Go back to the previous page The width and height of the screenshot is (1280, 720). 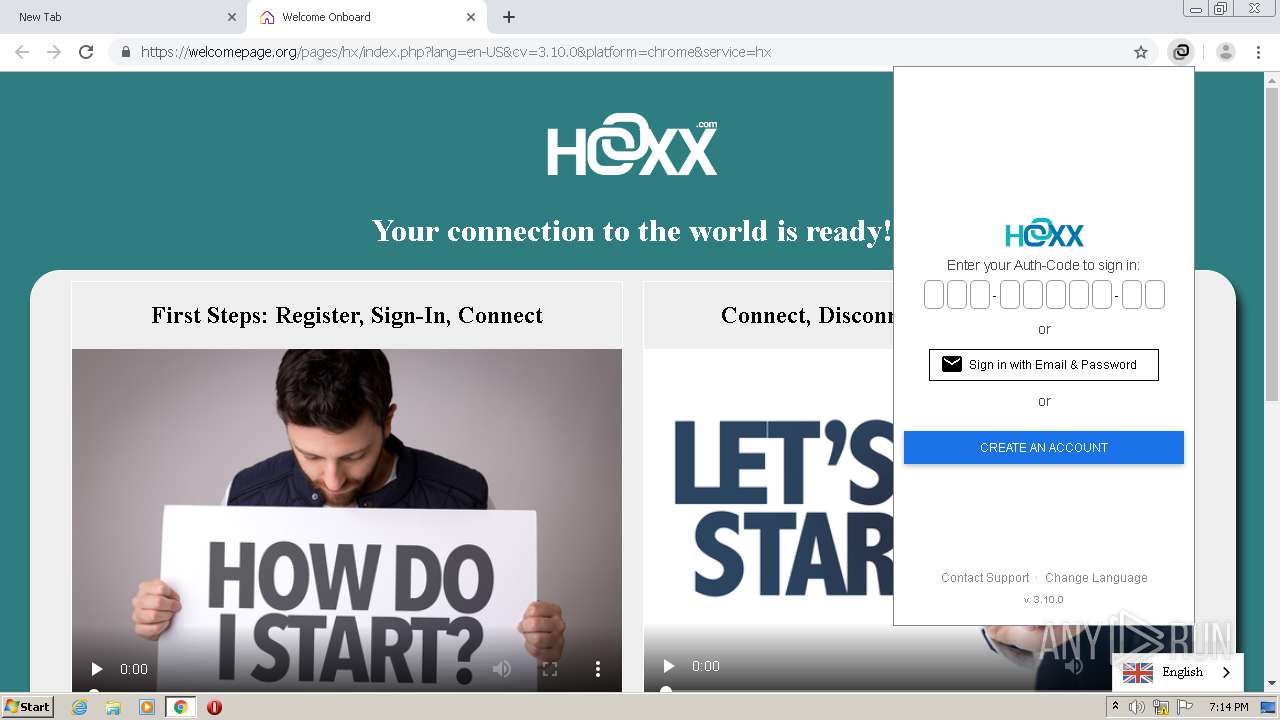click(x=22, y=52)
